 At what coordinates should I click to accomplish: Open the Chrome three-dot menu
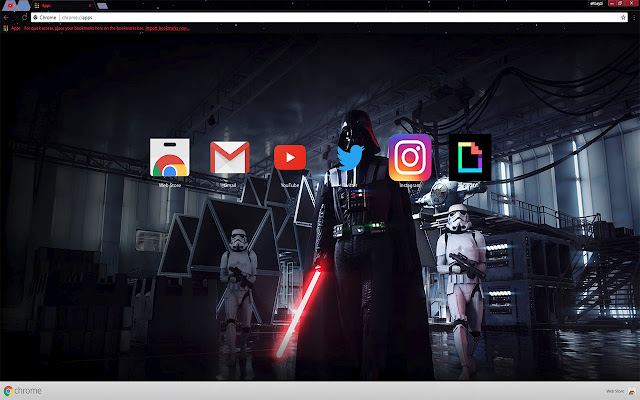point(634,17)
